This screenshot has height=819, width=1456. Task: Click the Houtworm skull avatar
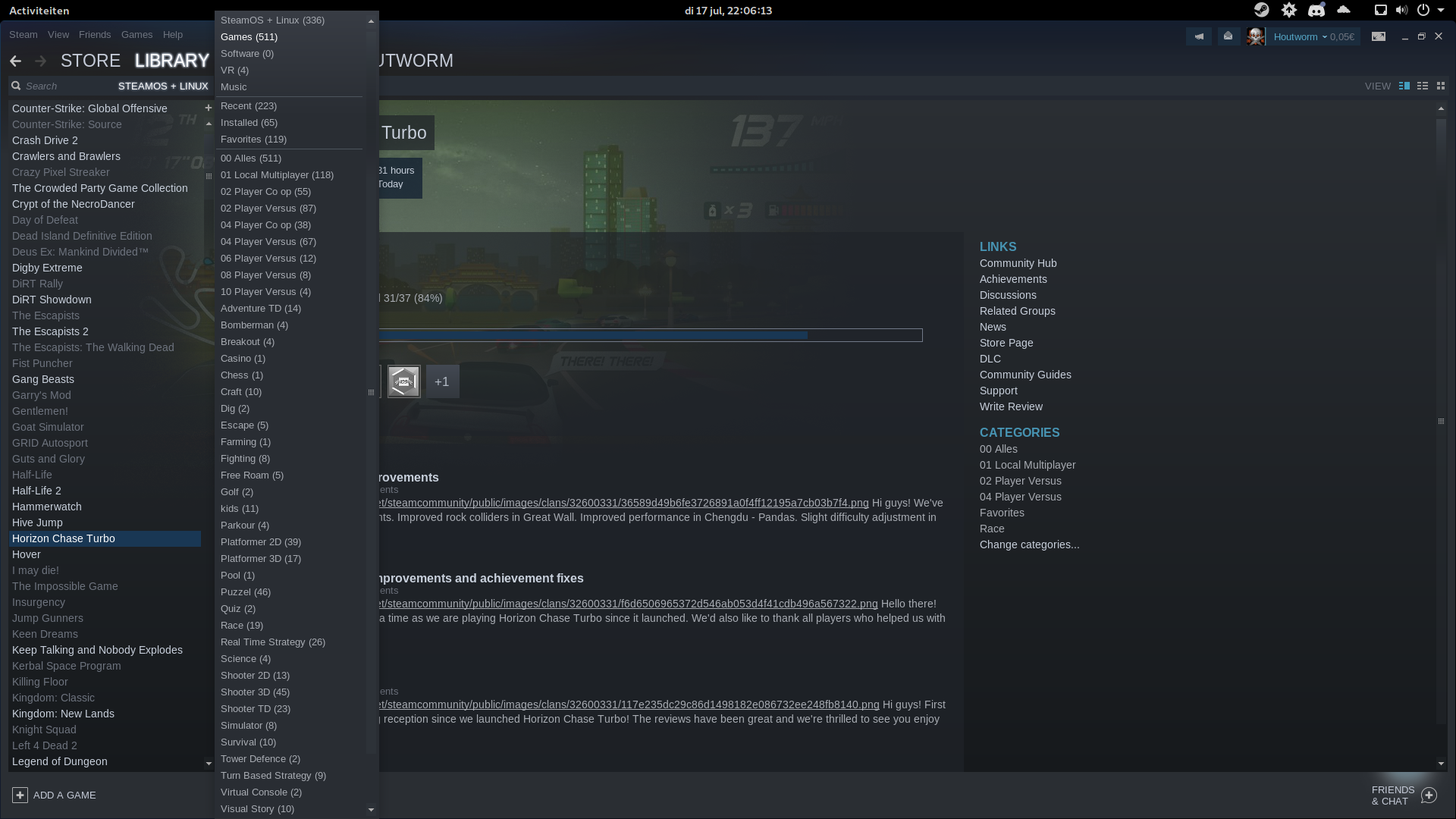pyautogui.click(x=1256, y=36)
